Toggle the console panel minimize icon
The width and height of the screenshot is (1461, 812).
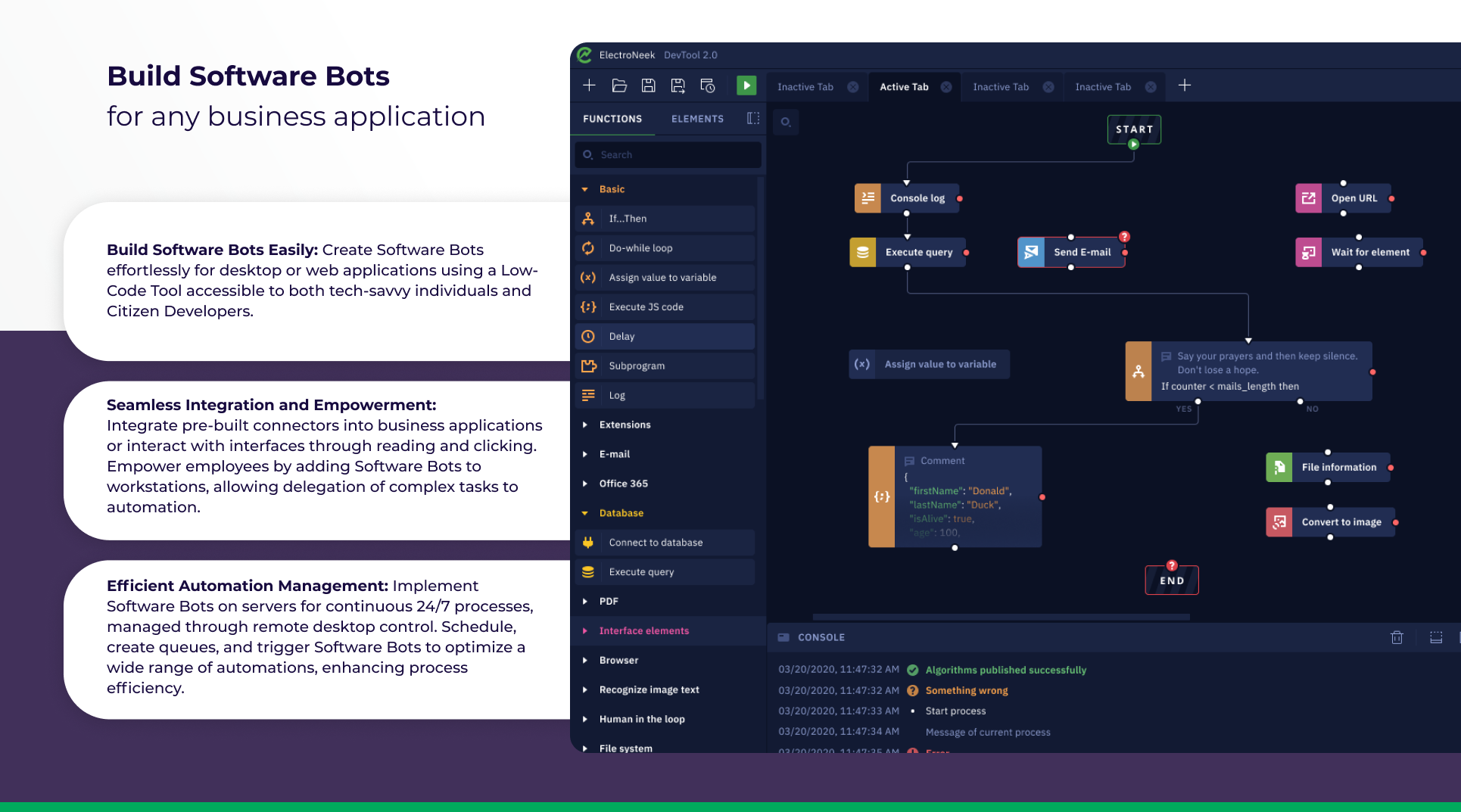[x=1436, y=637]
